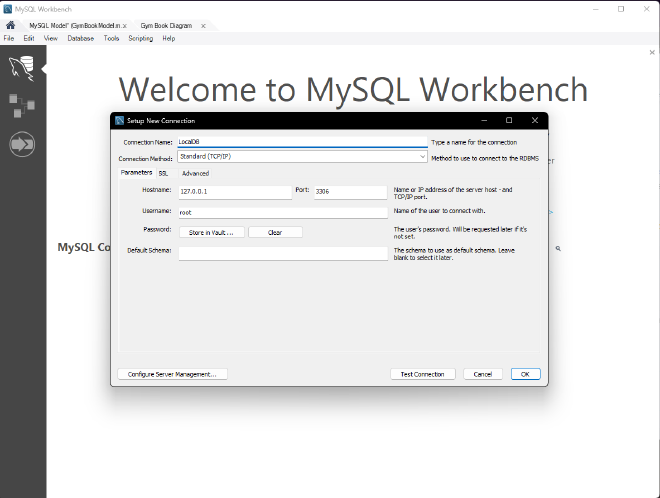
Task: Switch to the MySQL Model GymBookModel tab
Action: [x=75, y=26]
